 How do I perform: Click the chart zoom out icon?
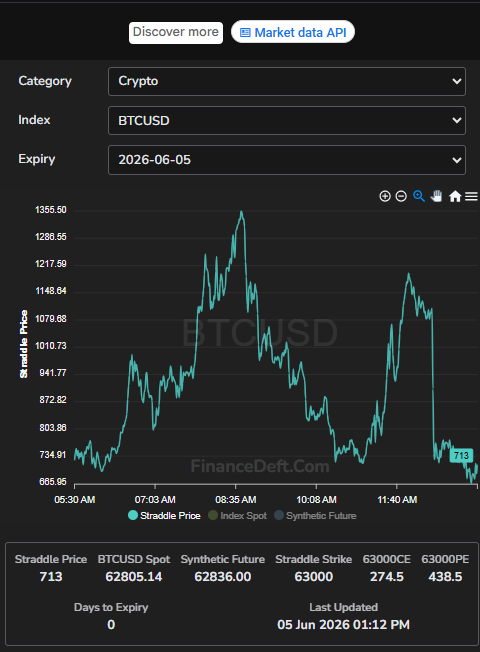tap(401, 196)
